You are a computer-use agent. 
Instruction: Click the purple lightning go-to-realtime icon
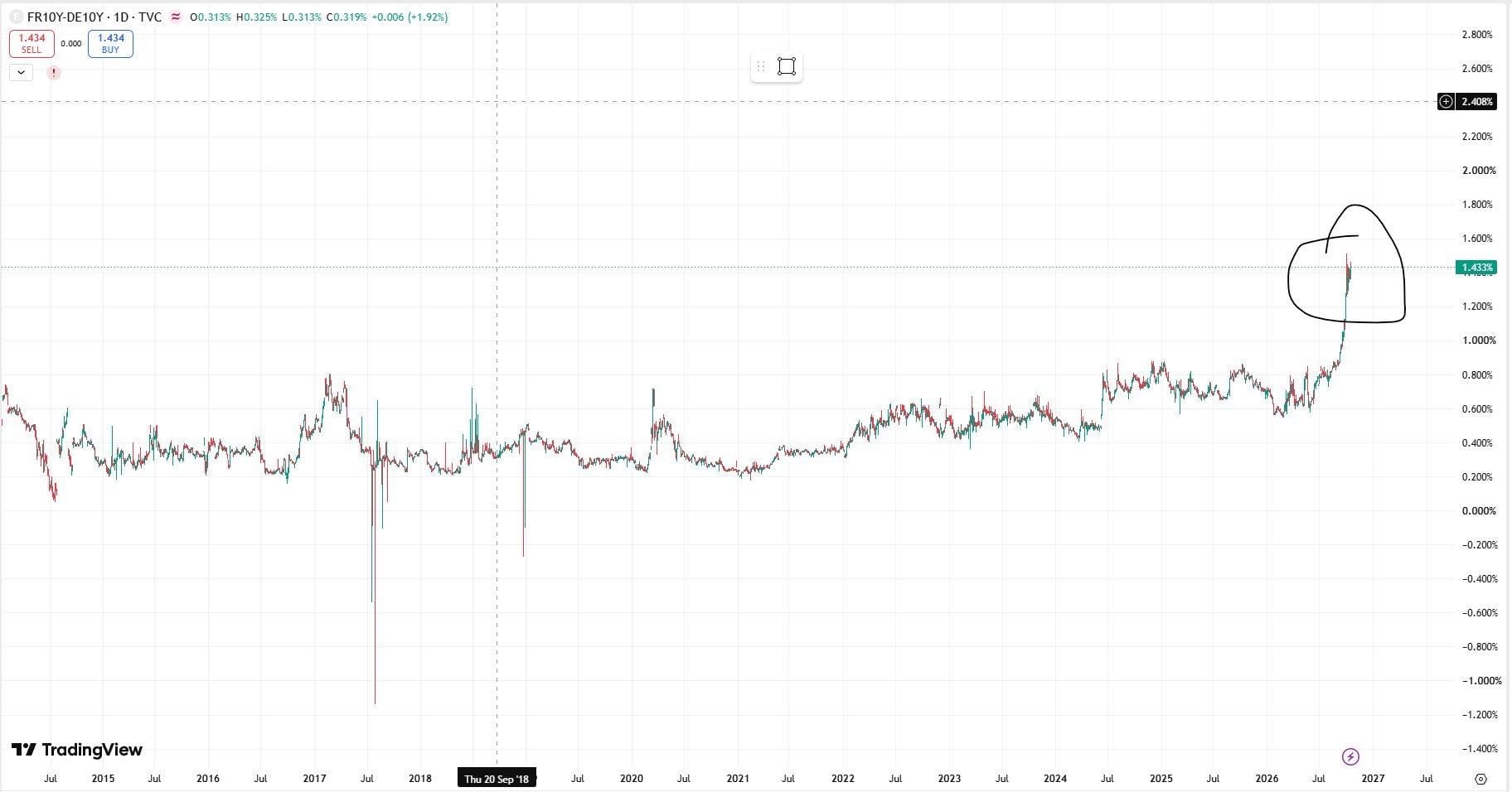click(1350, 756)
